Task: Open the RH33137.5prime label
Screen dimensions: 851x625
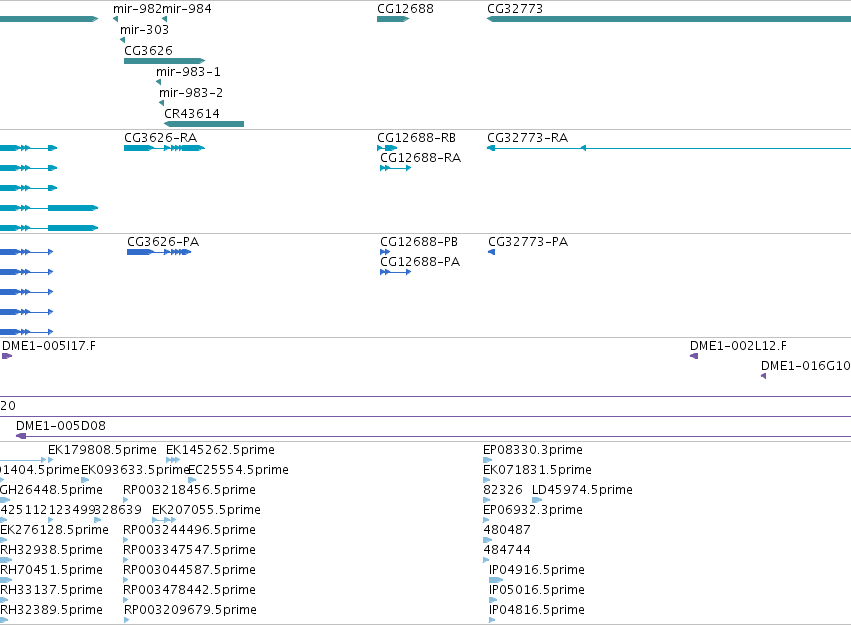Action: (52, 590)
